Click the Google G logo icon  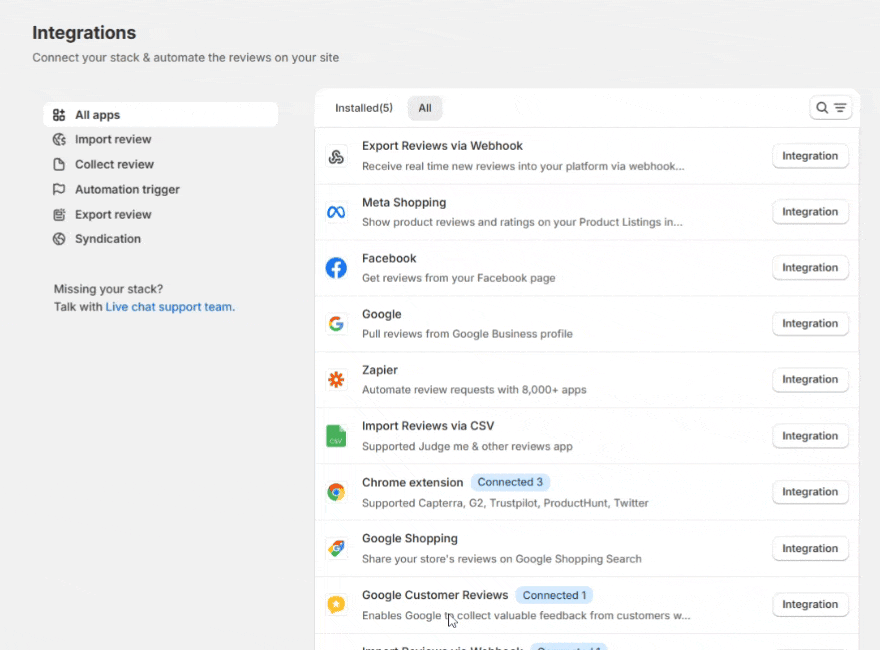pyautogui.click(x=336, y=324)
